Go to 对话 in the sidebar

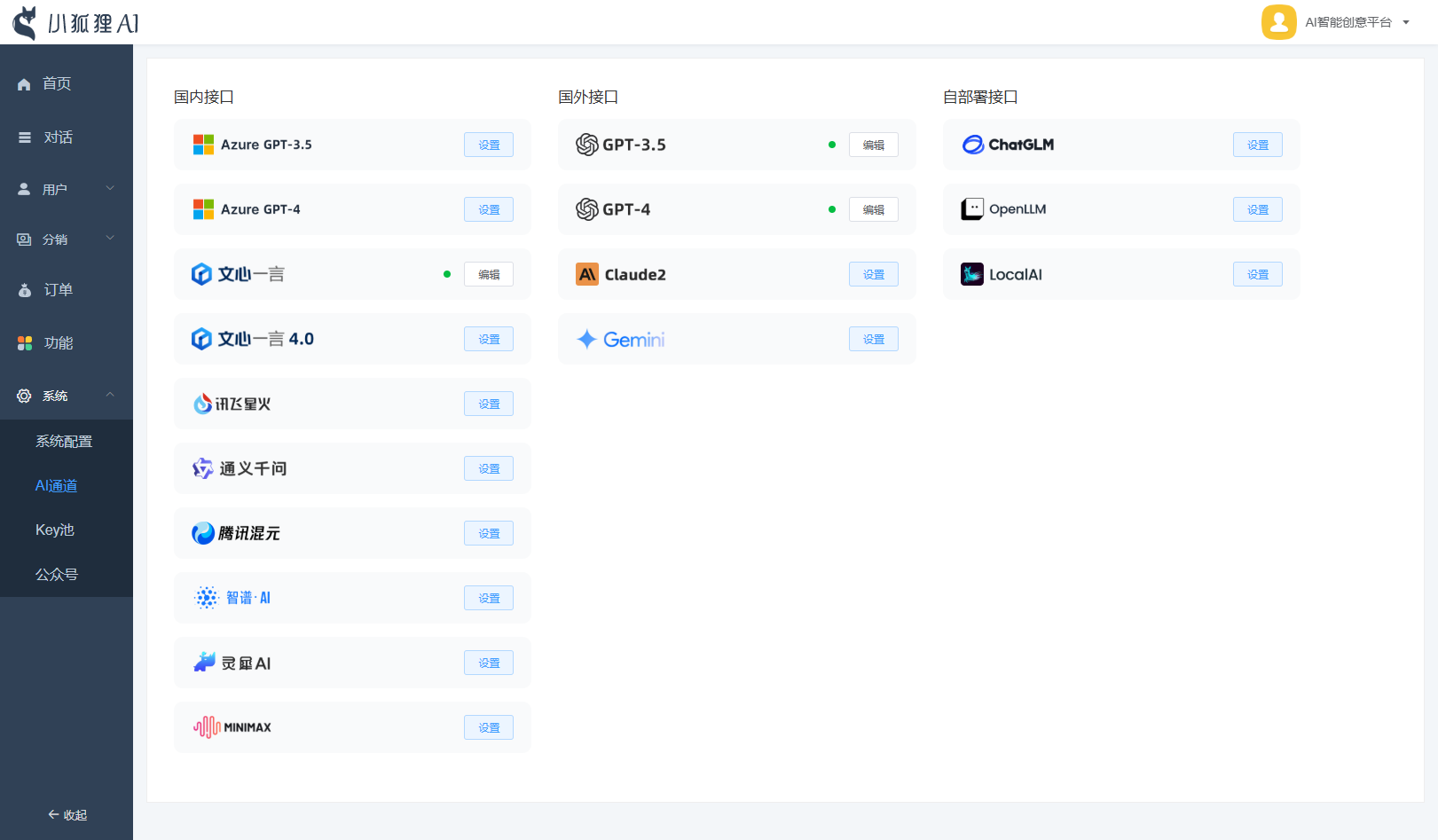point(59,137)
